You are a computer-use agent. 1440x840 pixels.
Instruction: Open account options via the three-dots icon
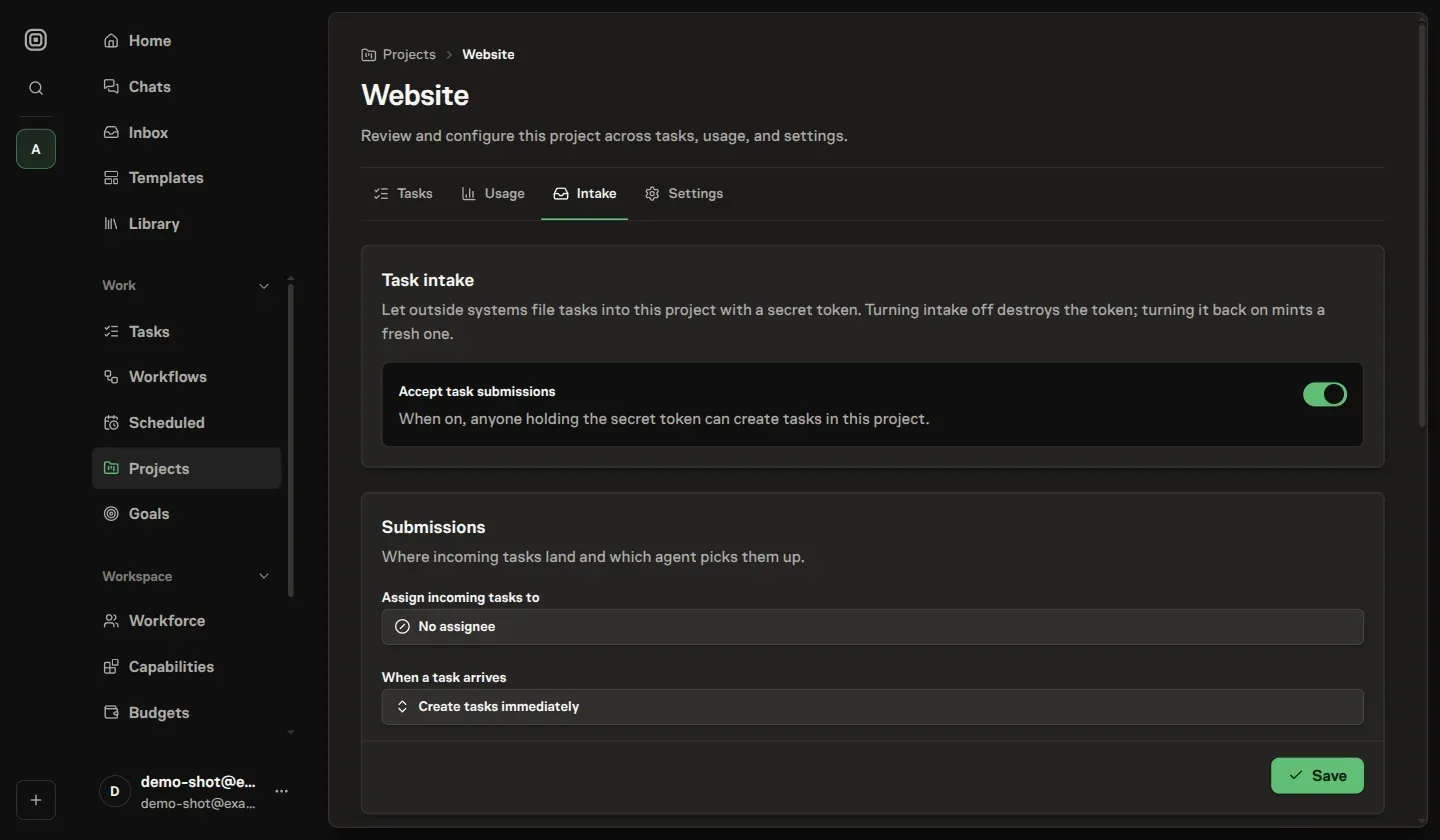click(282, 791)
